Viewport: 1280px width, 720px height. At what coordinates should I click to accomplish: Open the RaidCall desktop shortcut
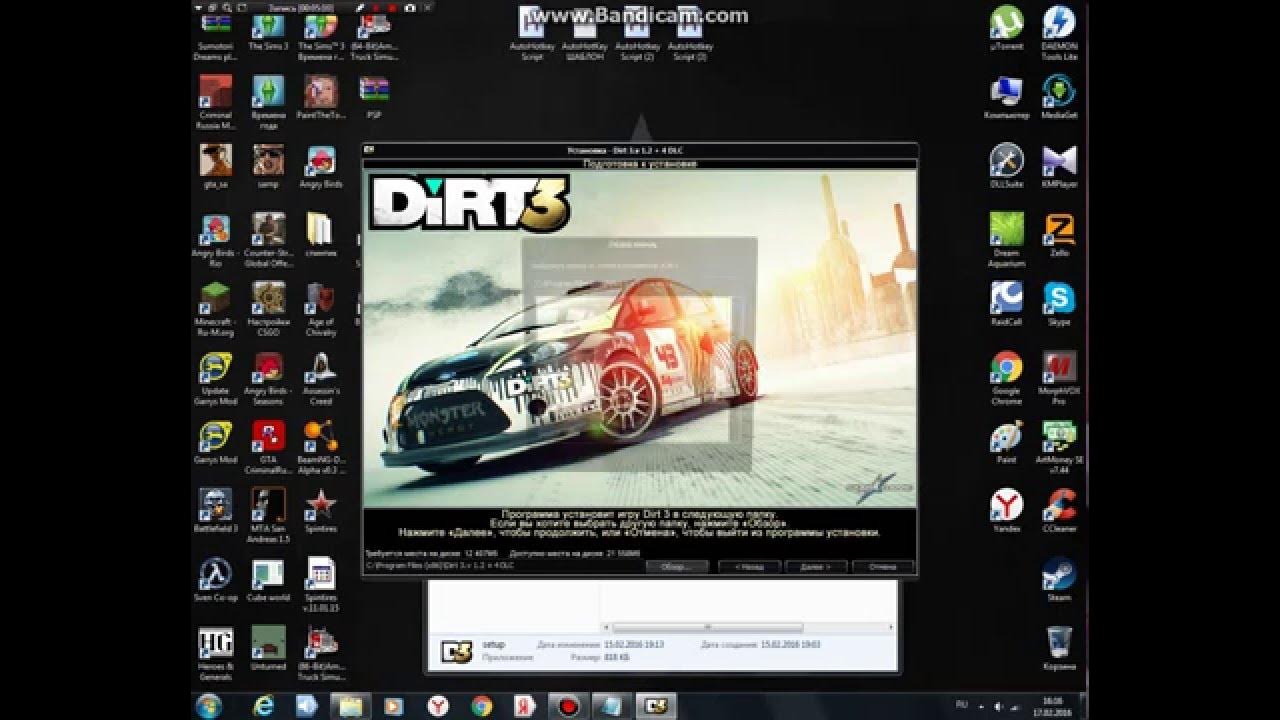click(x=1006, y=304)
